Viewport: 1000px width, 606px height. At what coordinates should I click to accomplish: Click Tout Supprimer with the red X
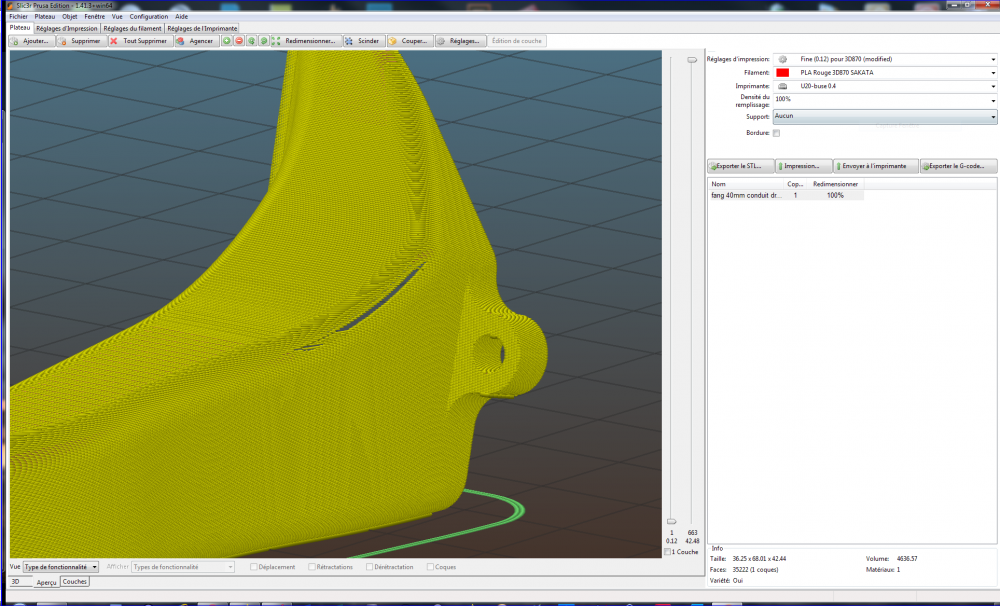[x=139, y=41]
